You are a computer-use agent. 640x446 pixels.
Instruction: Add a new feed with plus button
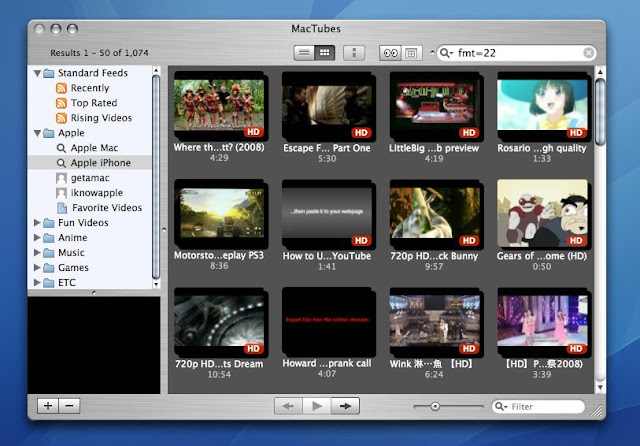[x=48, y=406]
